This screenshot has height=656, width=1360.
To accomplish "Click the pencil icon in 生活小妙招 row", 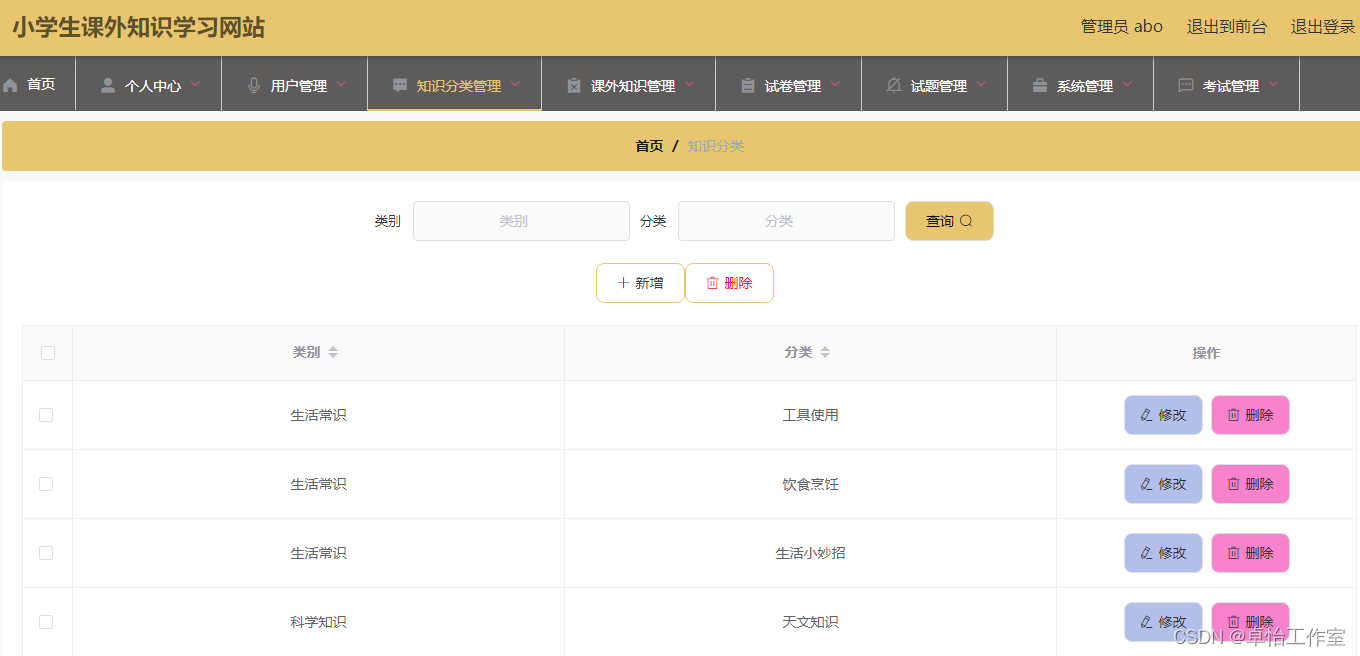I will [x=1146, y=553].
